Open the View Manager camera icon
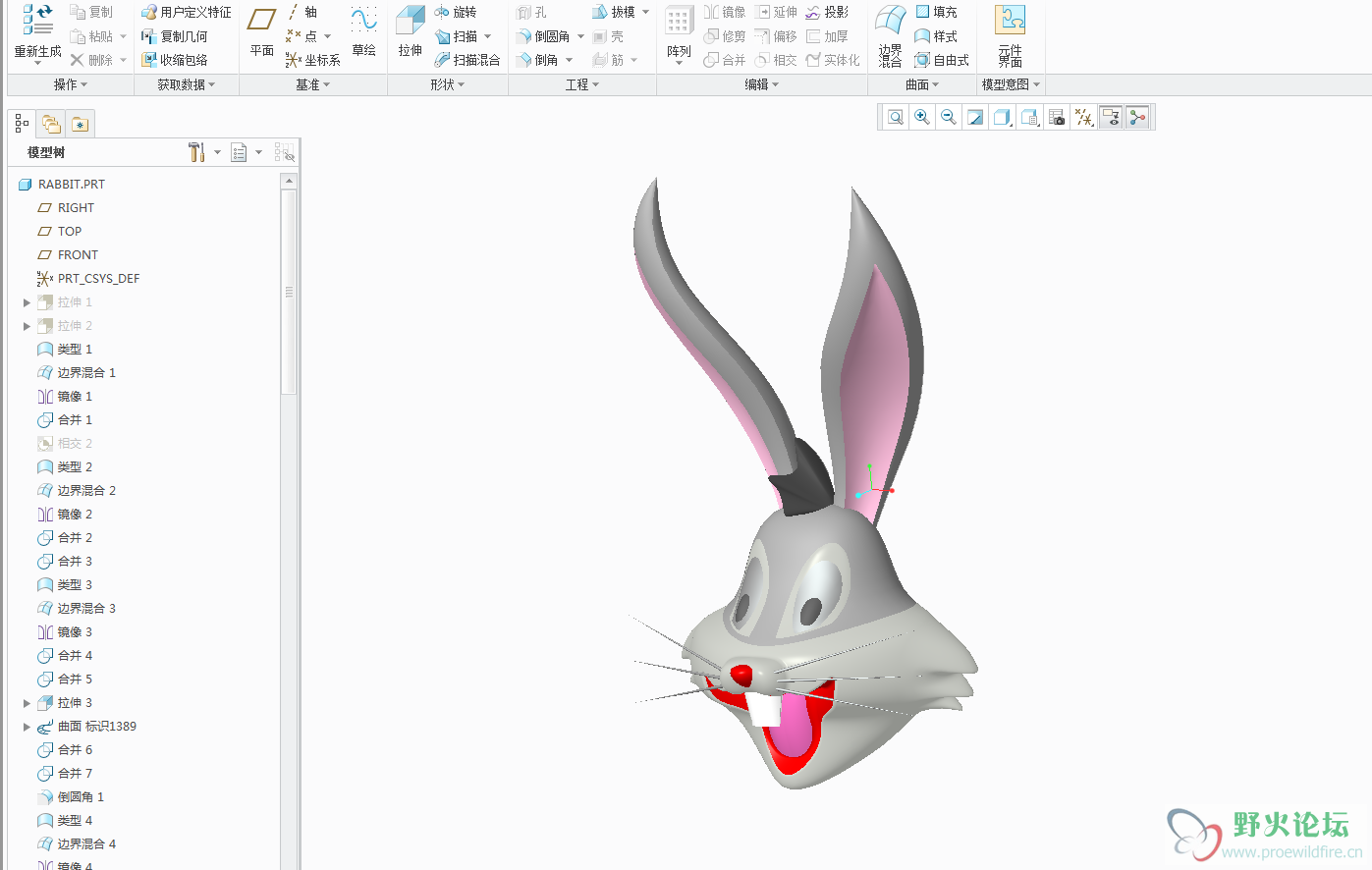This screenshot has height=870, width=1372. coord(1057,118)
